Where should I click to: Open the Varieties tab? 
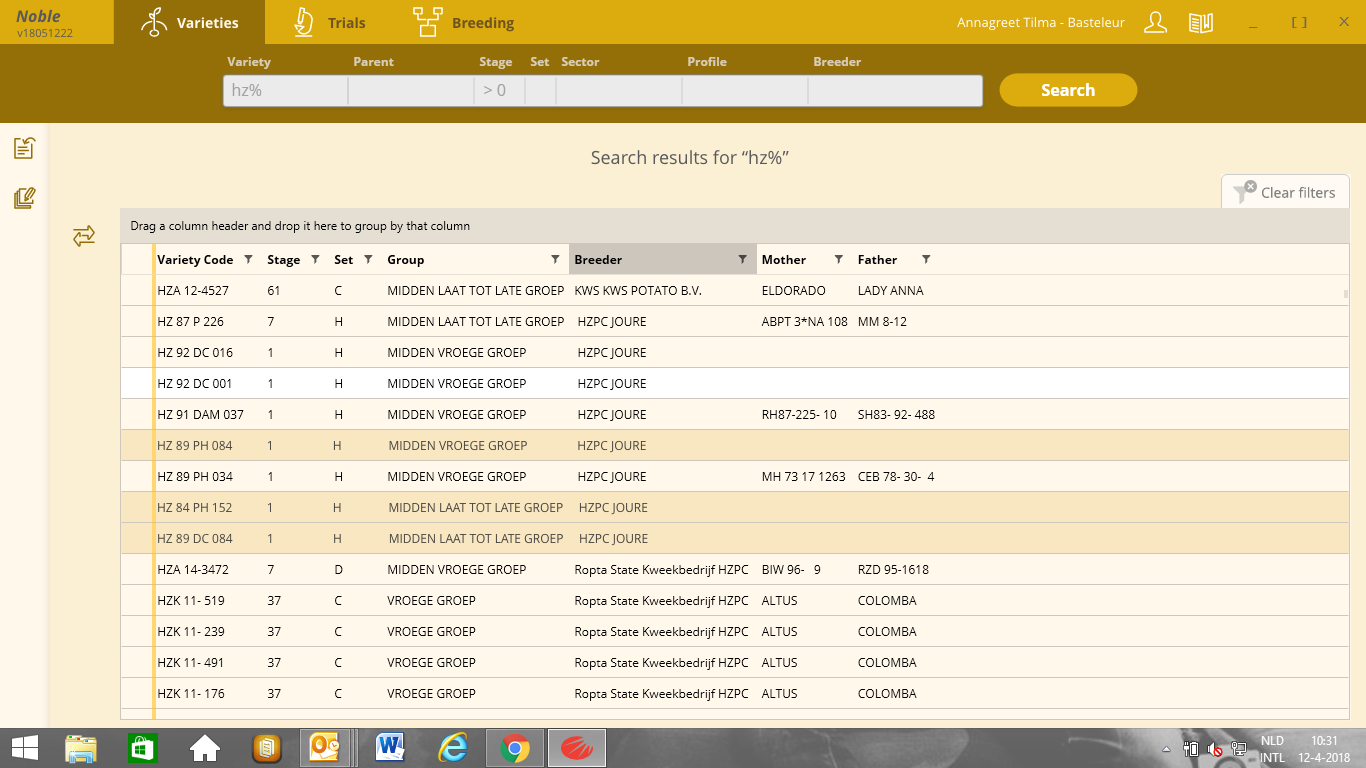point(189,22)
